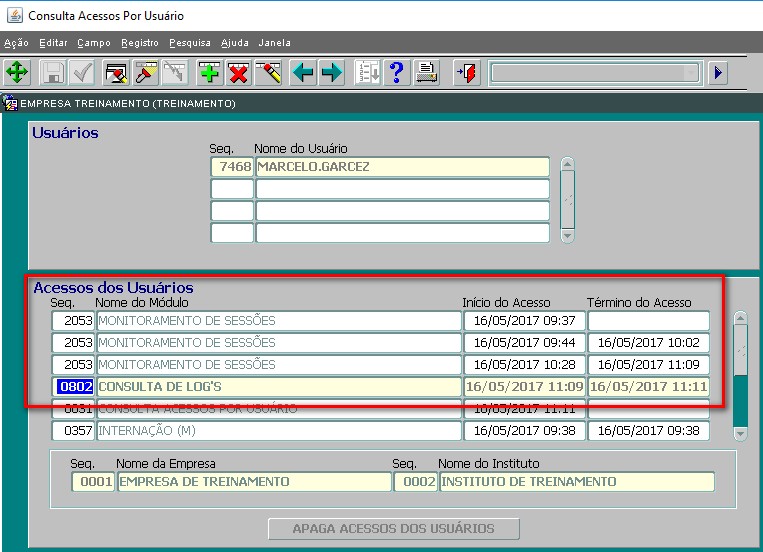Click the third empty Nome do Usuário field

coord(402,233)
